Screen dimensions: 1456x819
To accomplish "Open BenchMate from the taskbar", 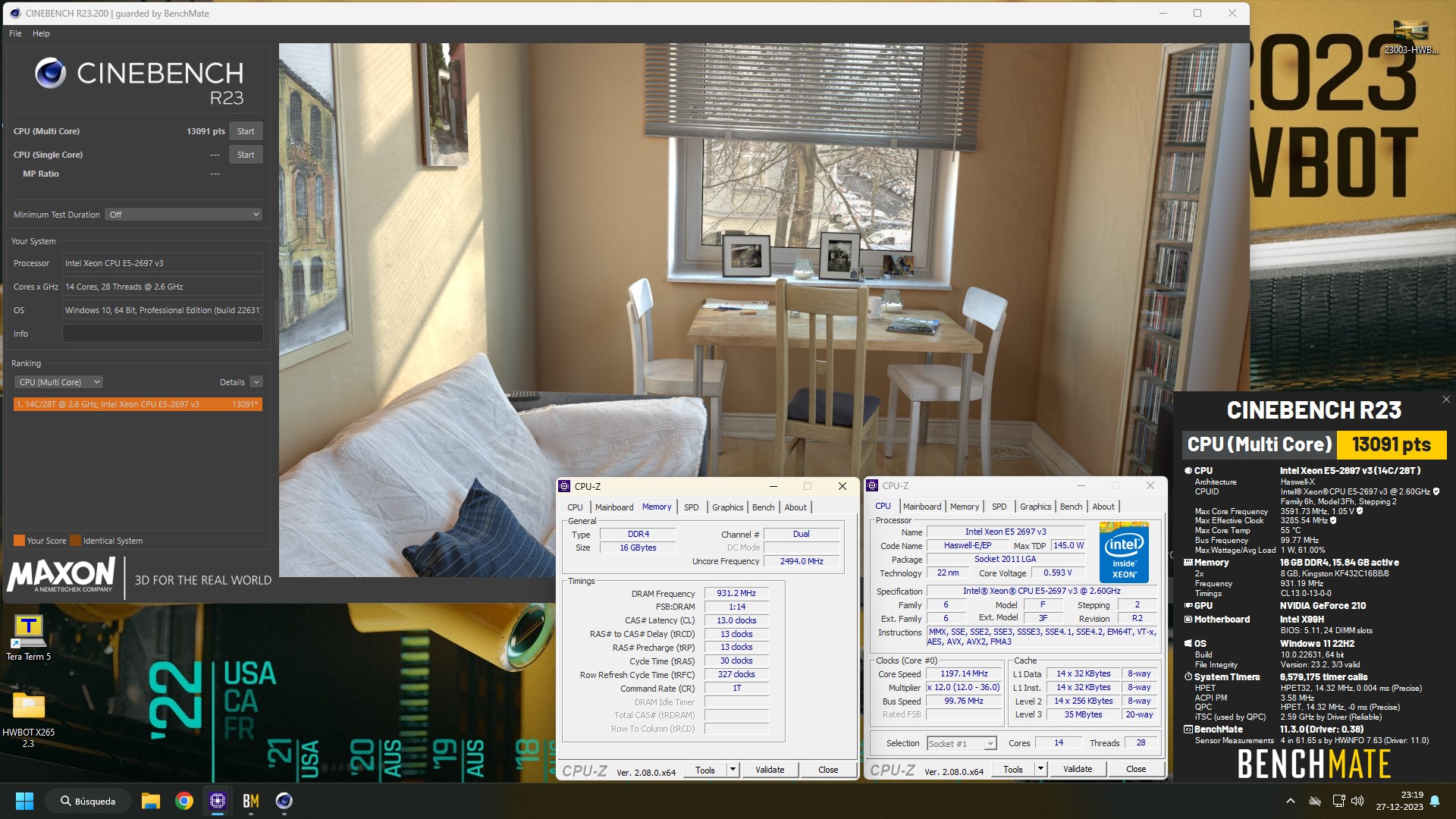I will coord(251,801).
